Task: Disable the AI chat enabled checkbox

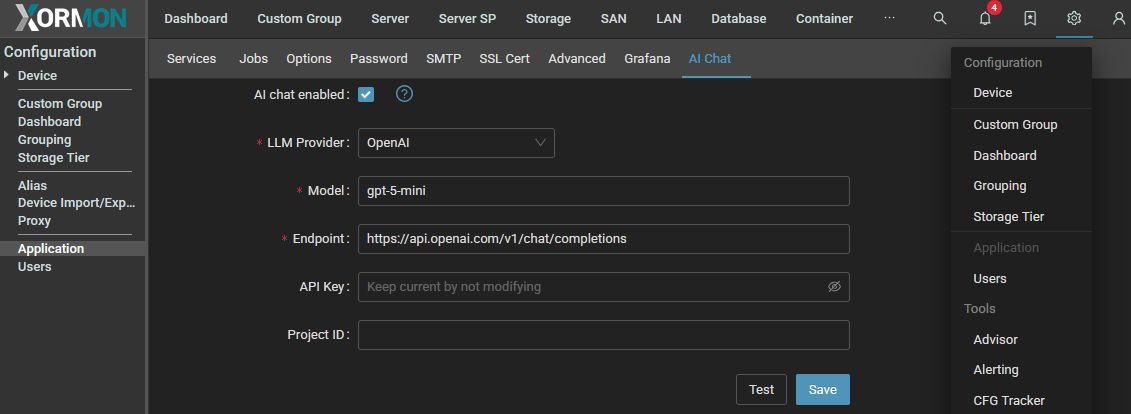Action: tap(366, 94)
